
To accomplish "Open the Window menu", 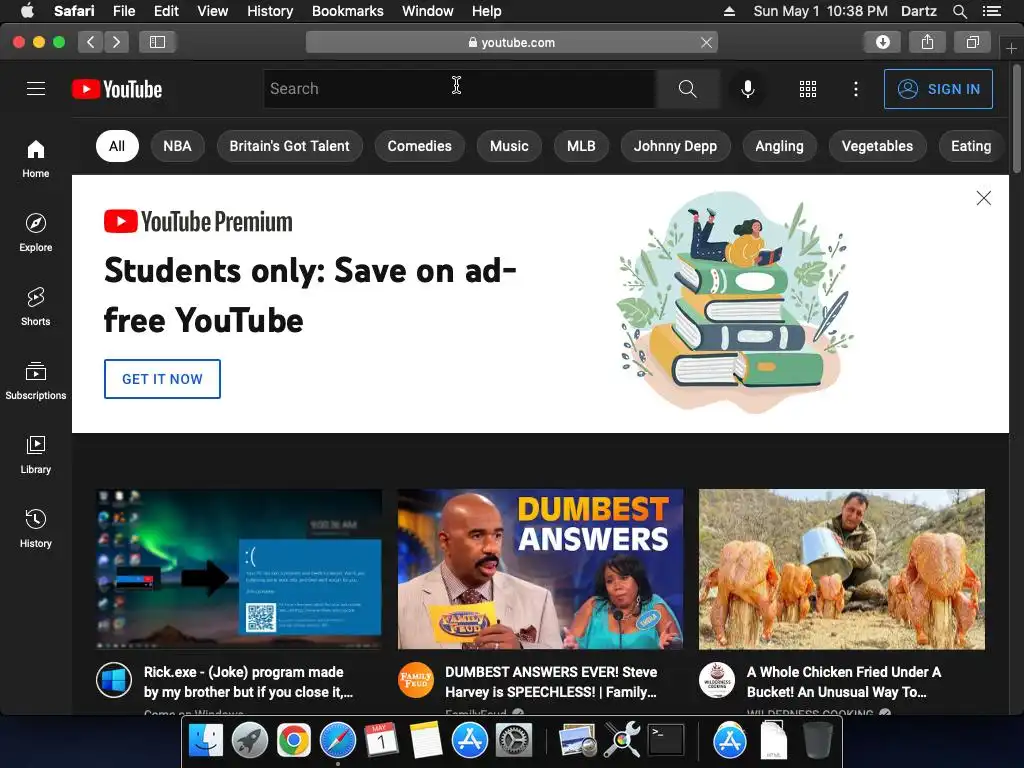I will pos(428,11).
